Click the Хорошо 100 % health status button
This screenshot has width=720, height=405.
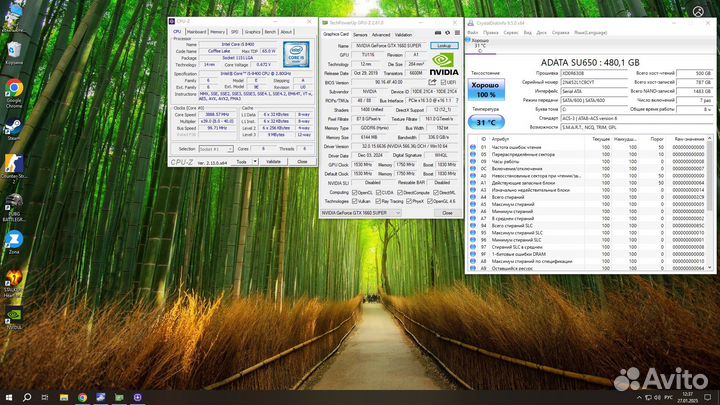[486, 90]
